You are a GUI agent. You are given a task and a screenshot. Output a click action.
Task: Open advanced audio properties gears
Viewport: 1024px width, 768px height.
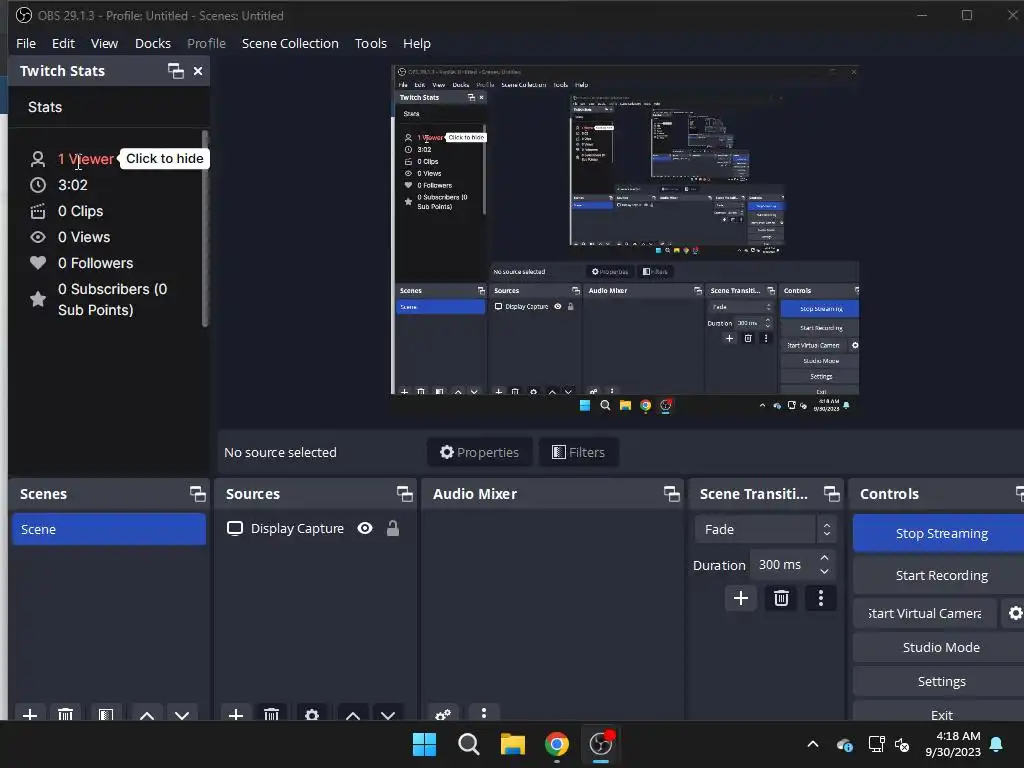pos(443,714)
